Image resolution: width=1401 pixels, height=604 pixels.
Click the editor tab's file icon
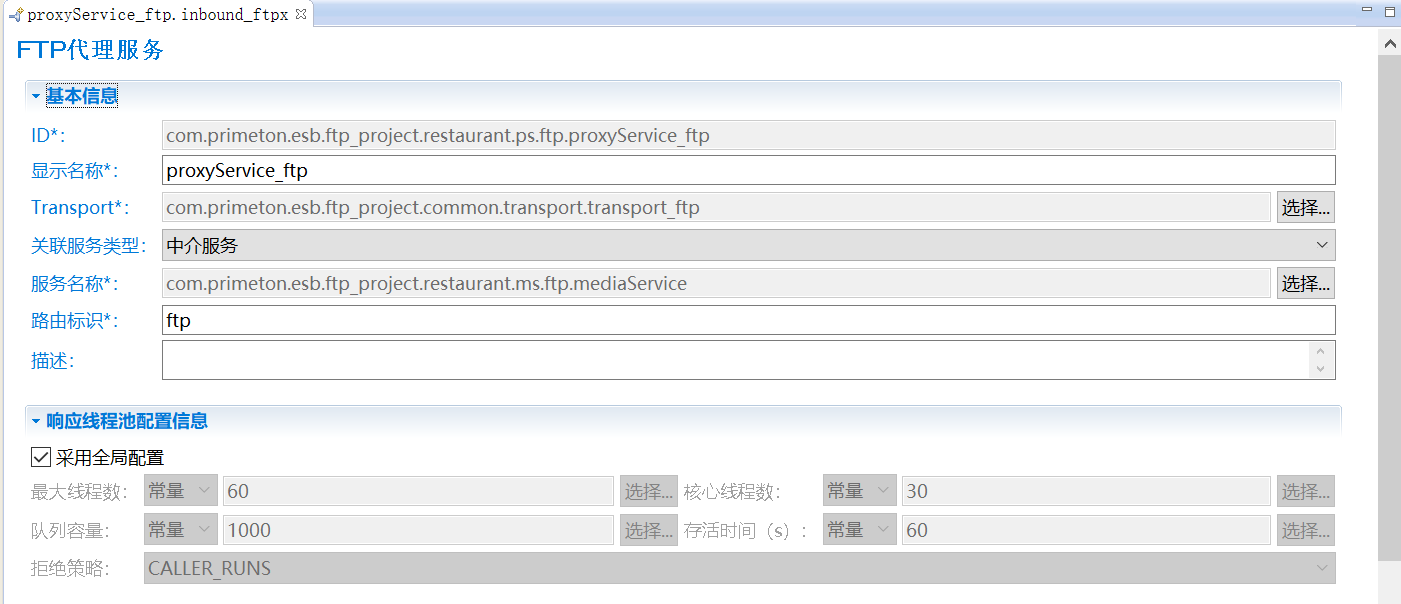pyautogui.click(x=15, y=15)
